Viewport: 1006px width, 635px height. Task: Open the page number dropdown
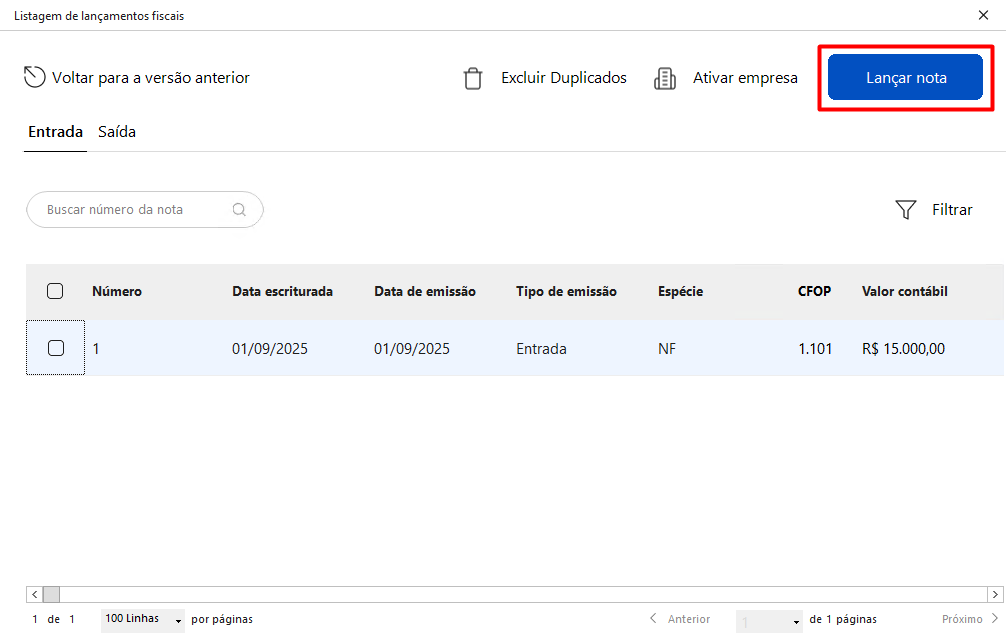tap(769, 621)
